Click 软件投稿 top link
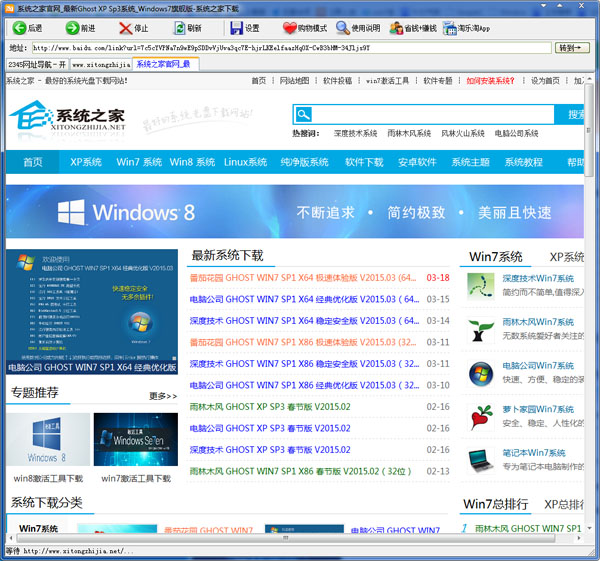Viewport: 600px width, 561px height. (x=337, y=81)
